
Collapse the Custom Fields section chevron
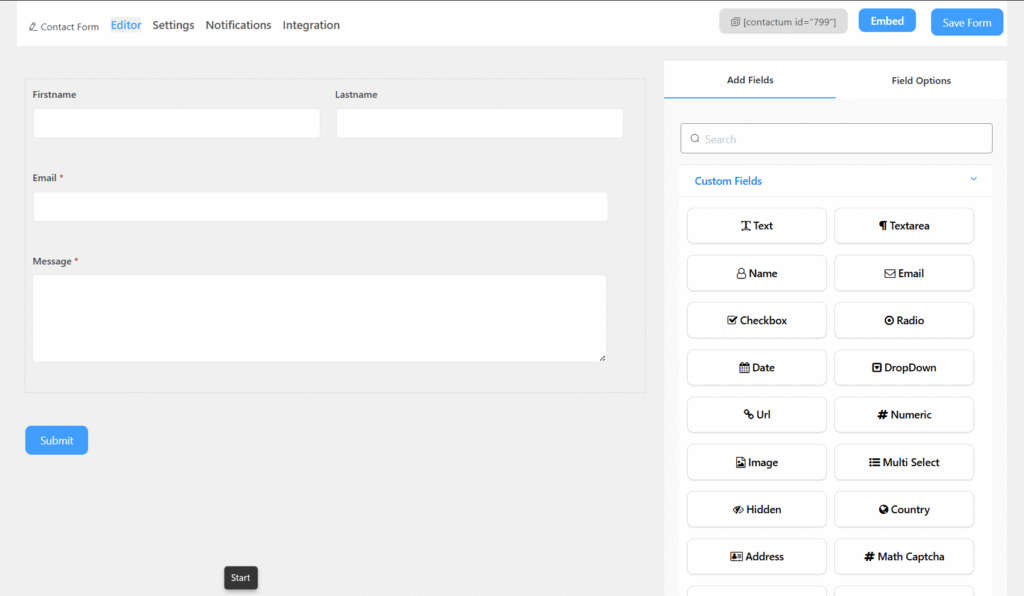(973, 180)
